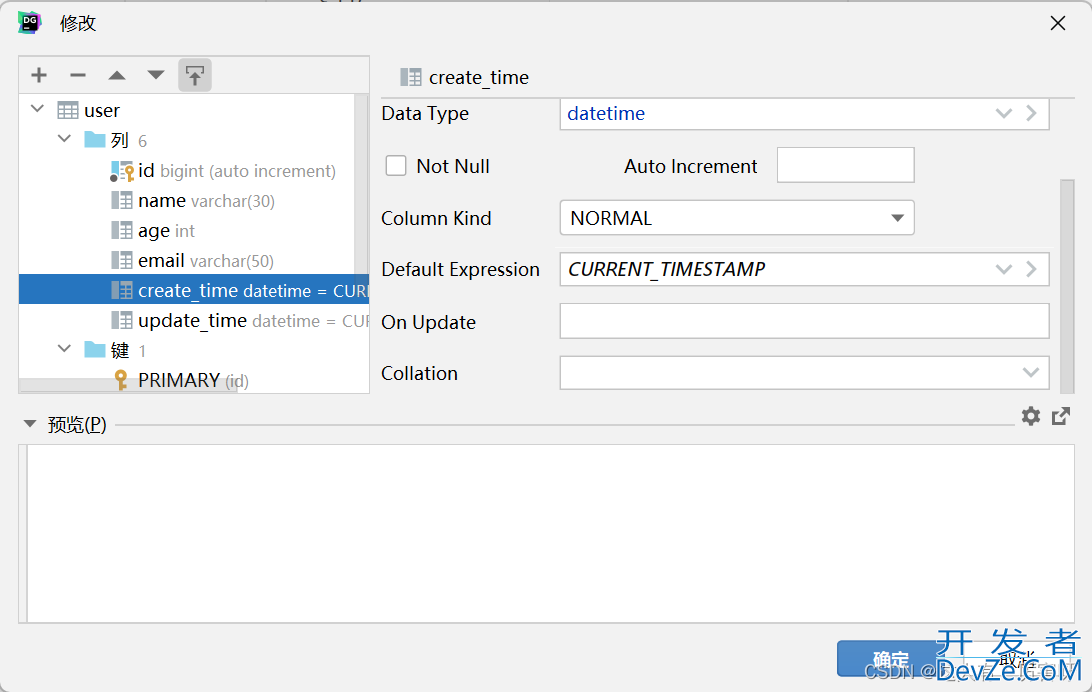Open the Collation dropdown chevron
This screenshot has height=692, width=1092.
(1031, 372)
